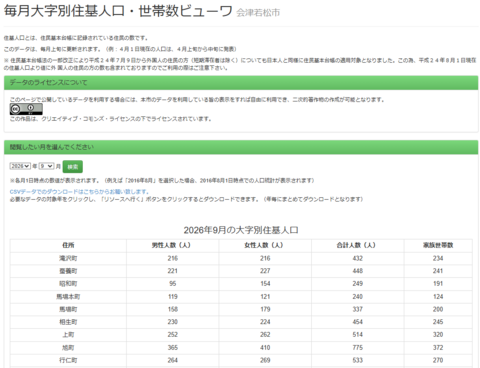The height and width of the screenshot is (368, 480).
Task: Select the 馬場本町 address cell
Action: [68, 297]
